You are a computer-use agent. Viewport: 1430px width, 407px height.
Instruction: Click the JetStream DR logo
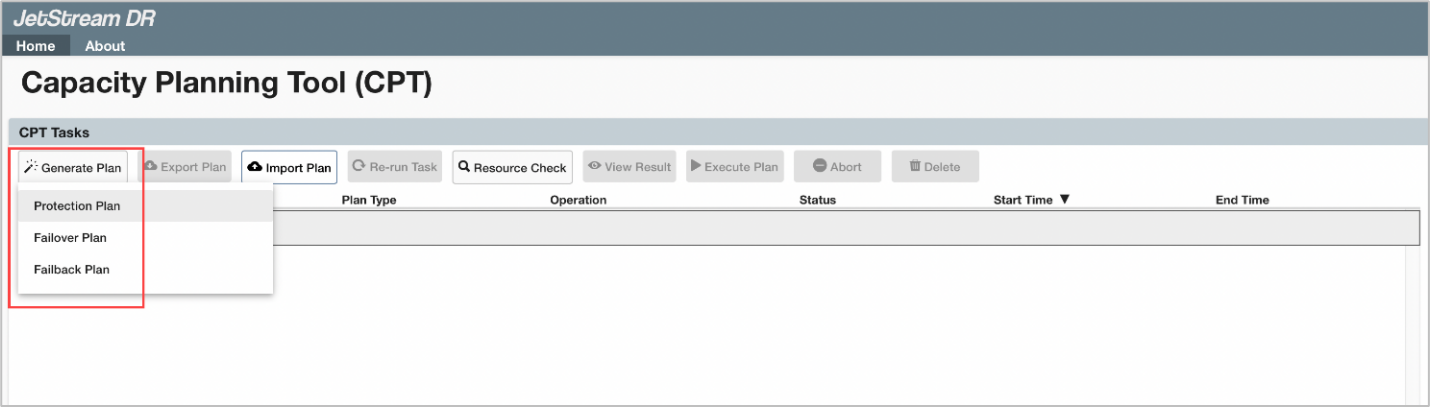click(x=84, y=18)
